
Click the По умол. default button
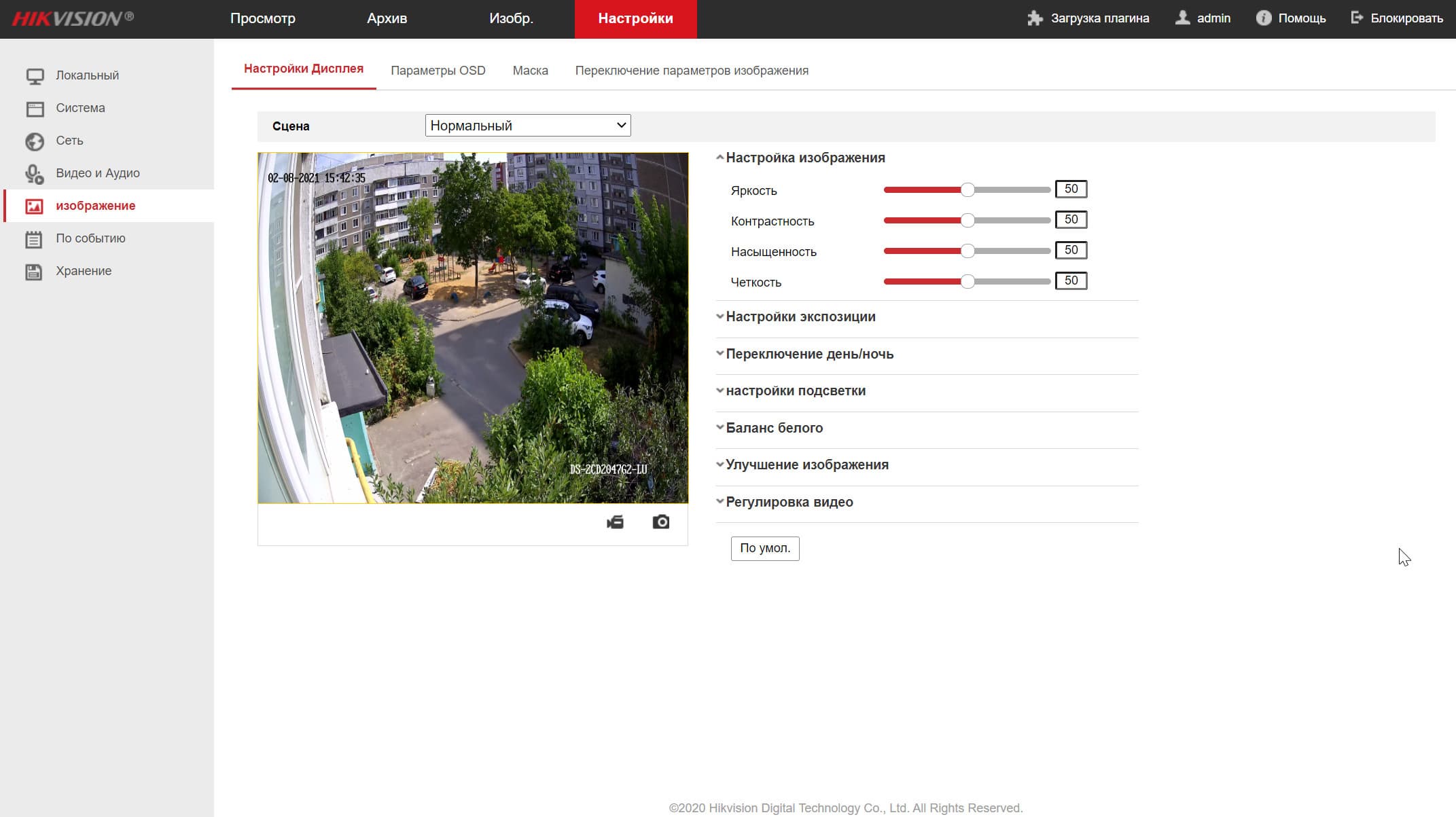pos(764,548)
